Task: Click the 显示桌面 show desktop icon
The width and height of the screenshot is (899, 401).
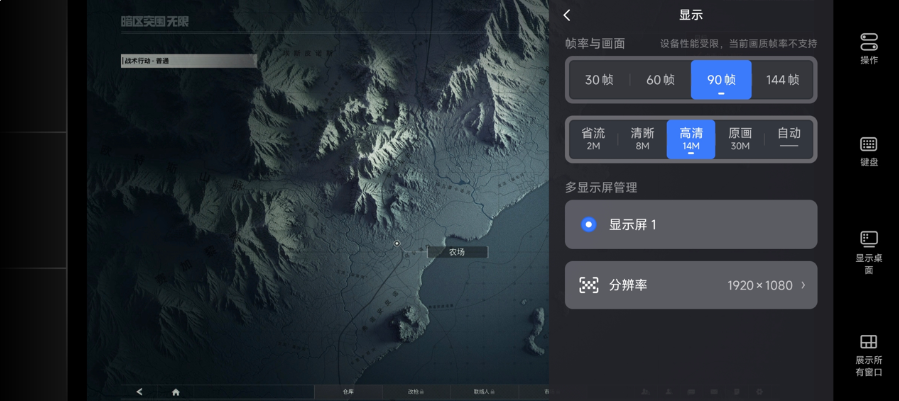Action: [x=869, y=239]
